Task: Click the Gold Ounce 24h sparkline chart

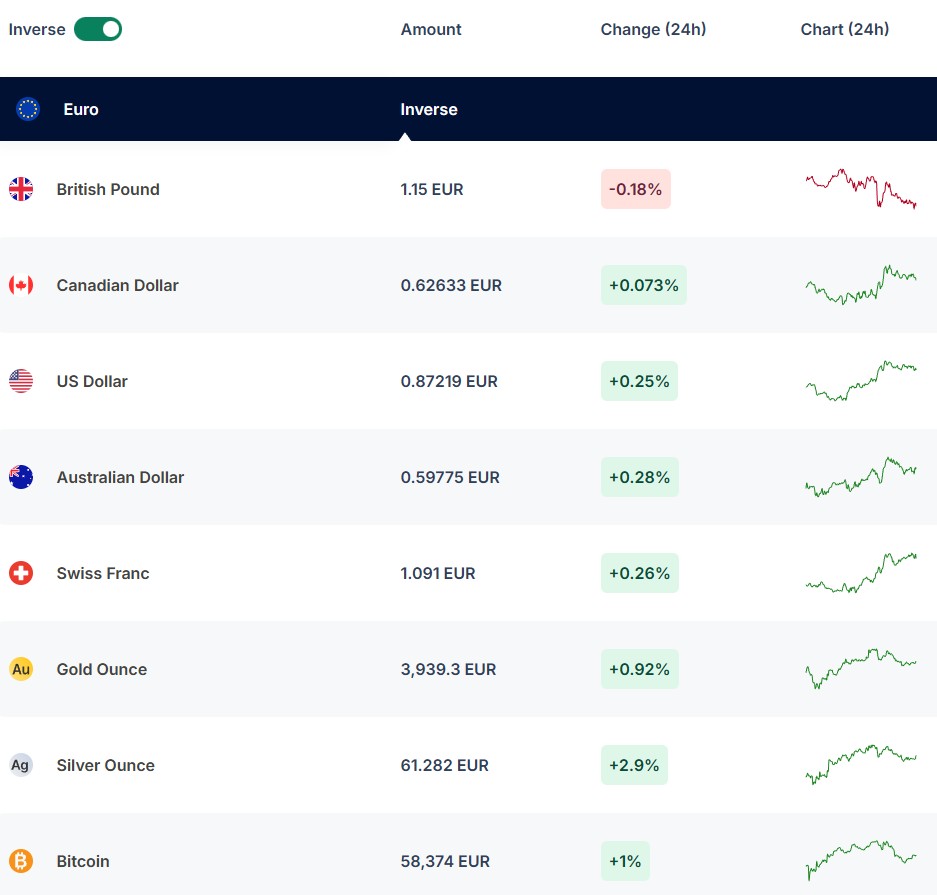Action: click(x=860, y=668)
